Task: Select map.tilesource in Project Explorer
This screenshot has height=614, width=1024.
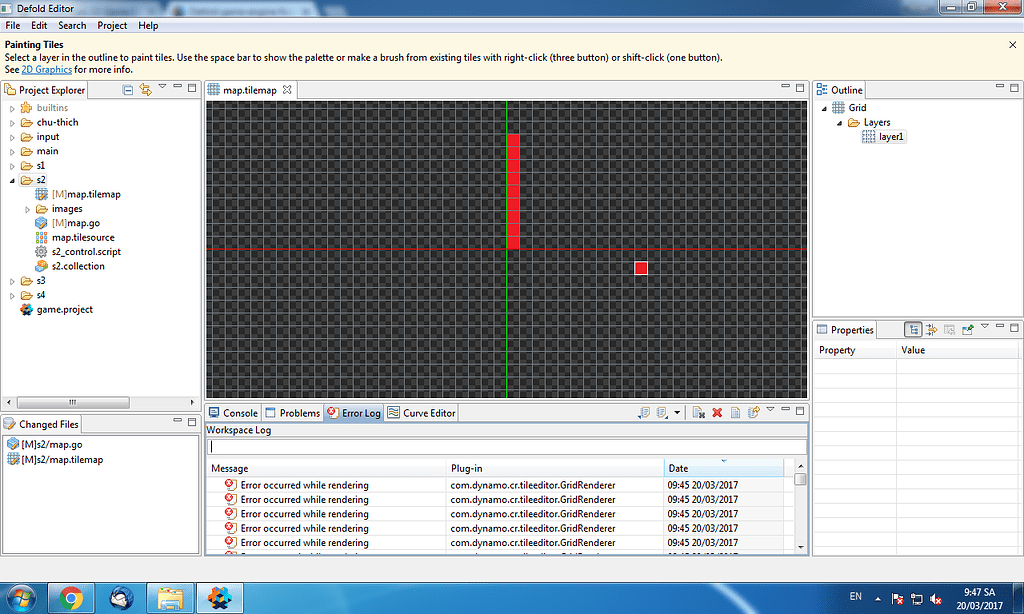Action: pyautogui.click(x=83, y=237)
